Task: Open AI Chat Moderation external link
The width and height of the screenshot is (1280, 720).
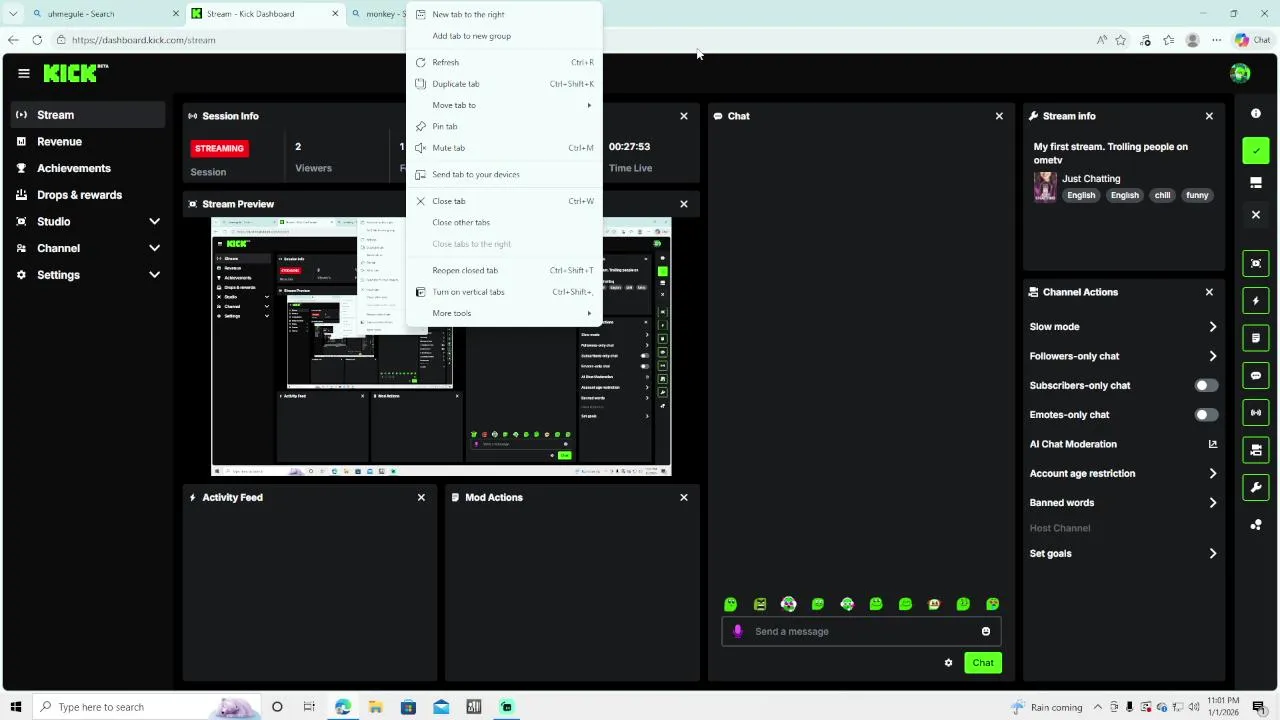Action: point(1212,444)
